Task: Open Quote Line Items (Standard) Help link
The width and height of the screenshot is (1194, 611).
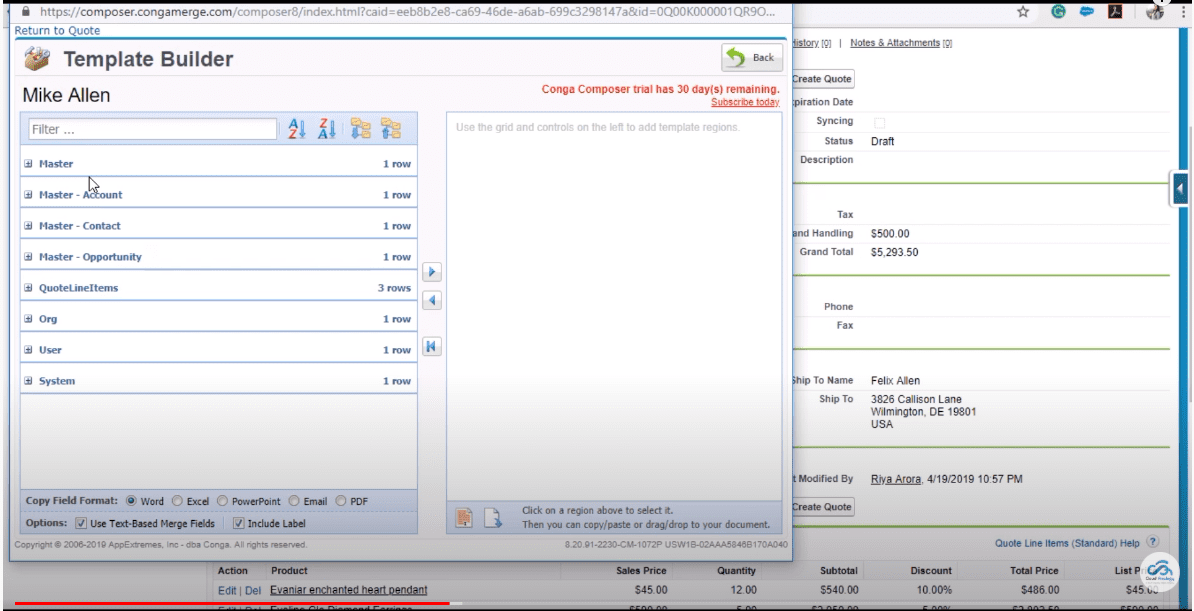Action: 1067,543
